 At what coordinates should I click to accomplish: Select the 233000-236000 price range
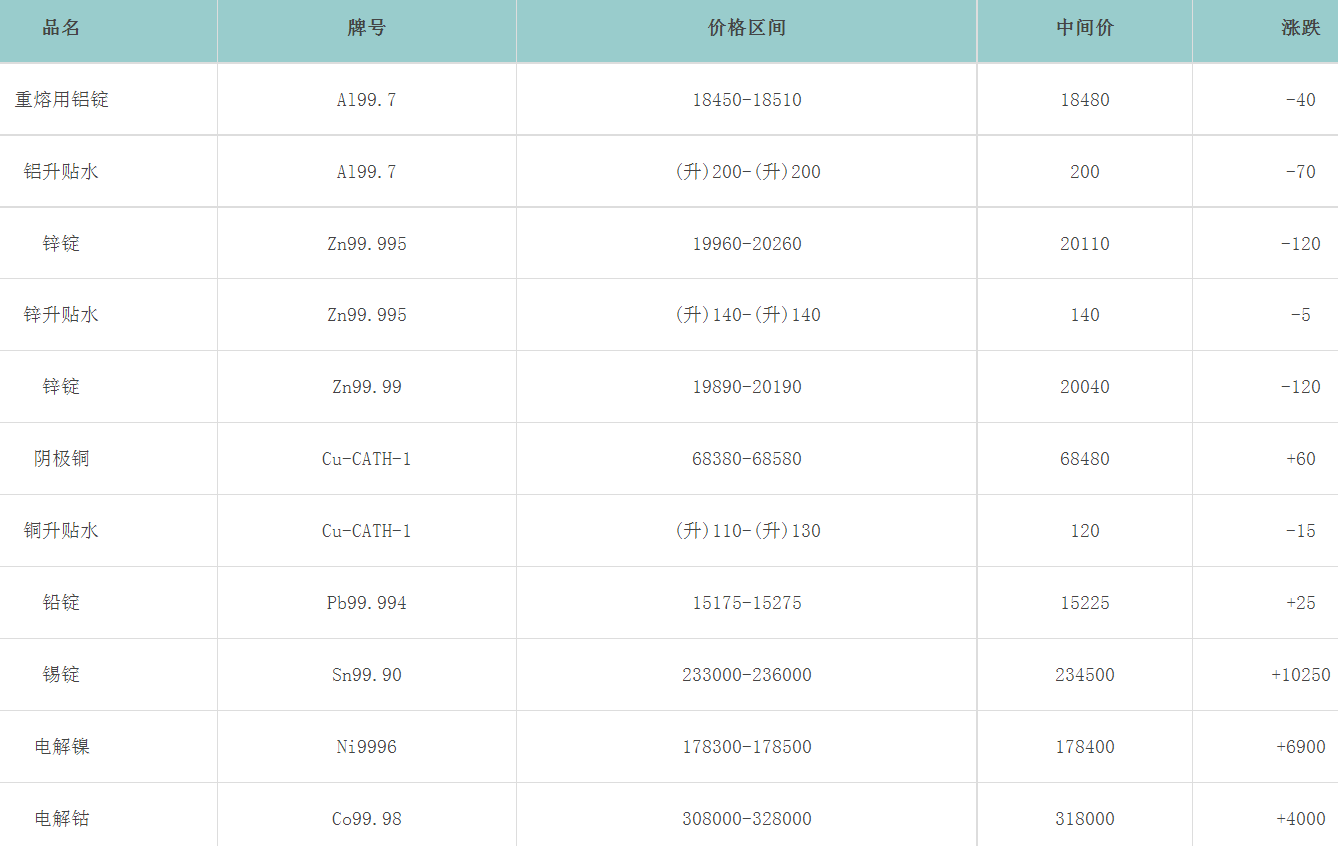(746, 675)
